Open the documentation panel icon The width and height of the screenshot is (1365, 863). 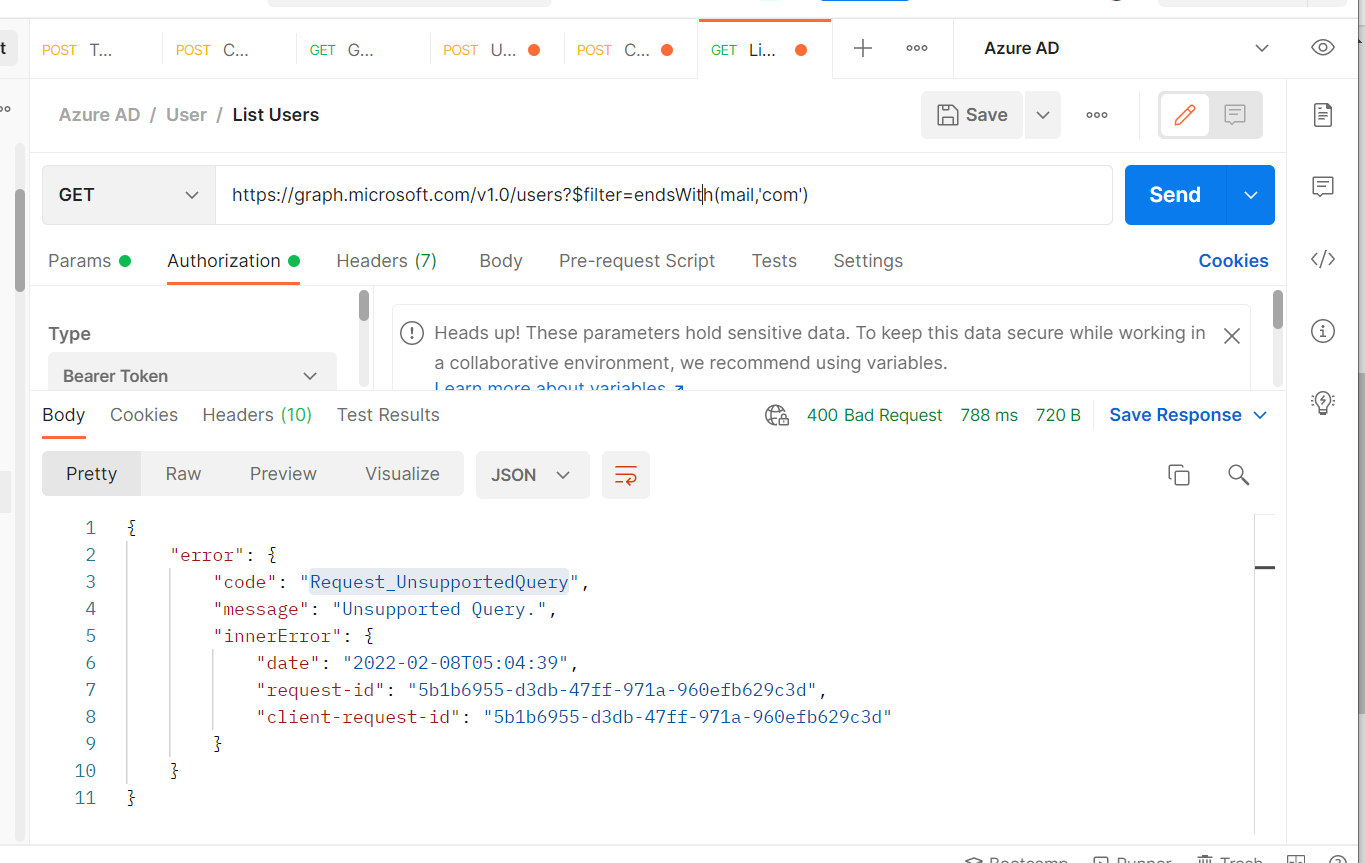click(x=1322, y=115)
